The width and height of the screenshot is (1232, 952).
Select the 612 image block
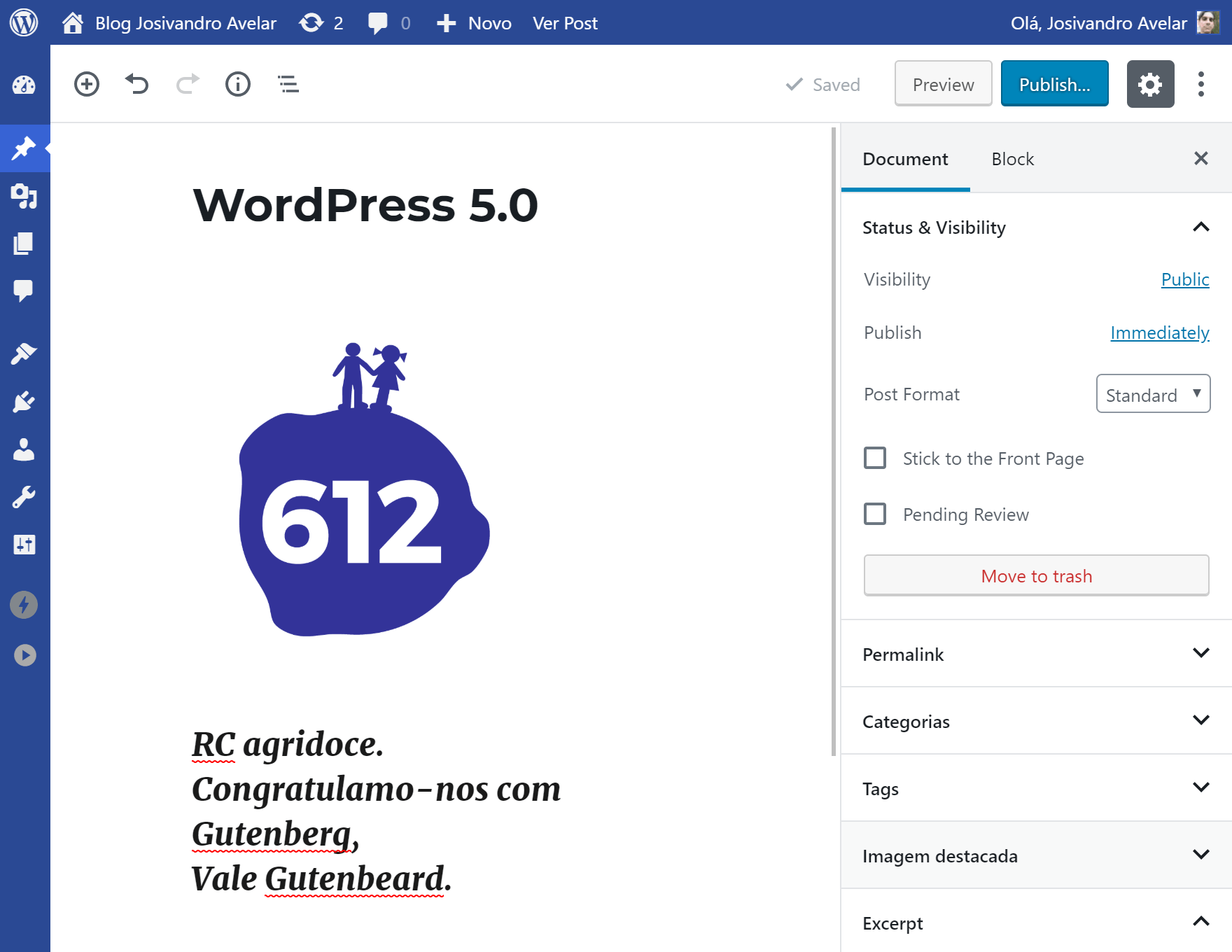point(364,489)
